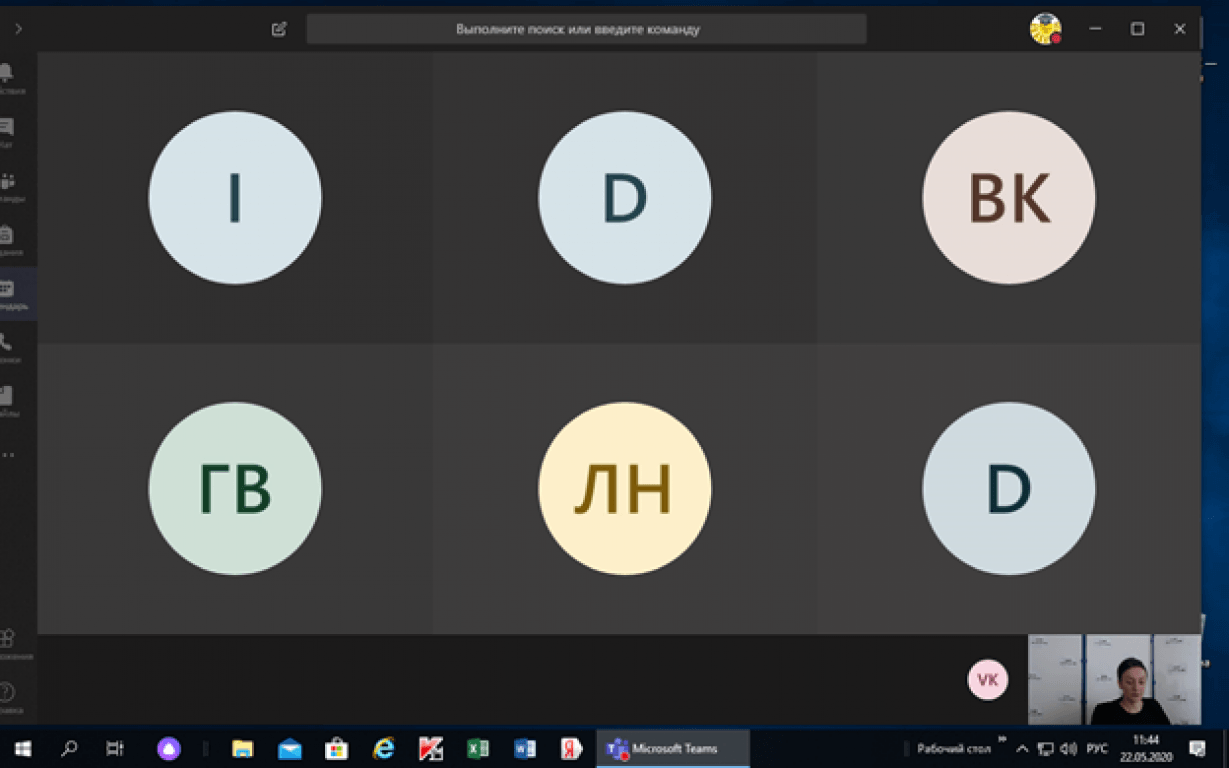Click the small VK participant bubble
The width and height of the screenshot is (1229, 768).
coord(987,680)
